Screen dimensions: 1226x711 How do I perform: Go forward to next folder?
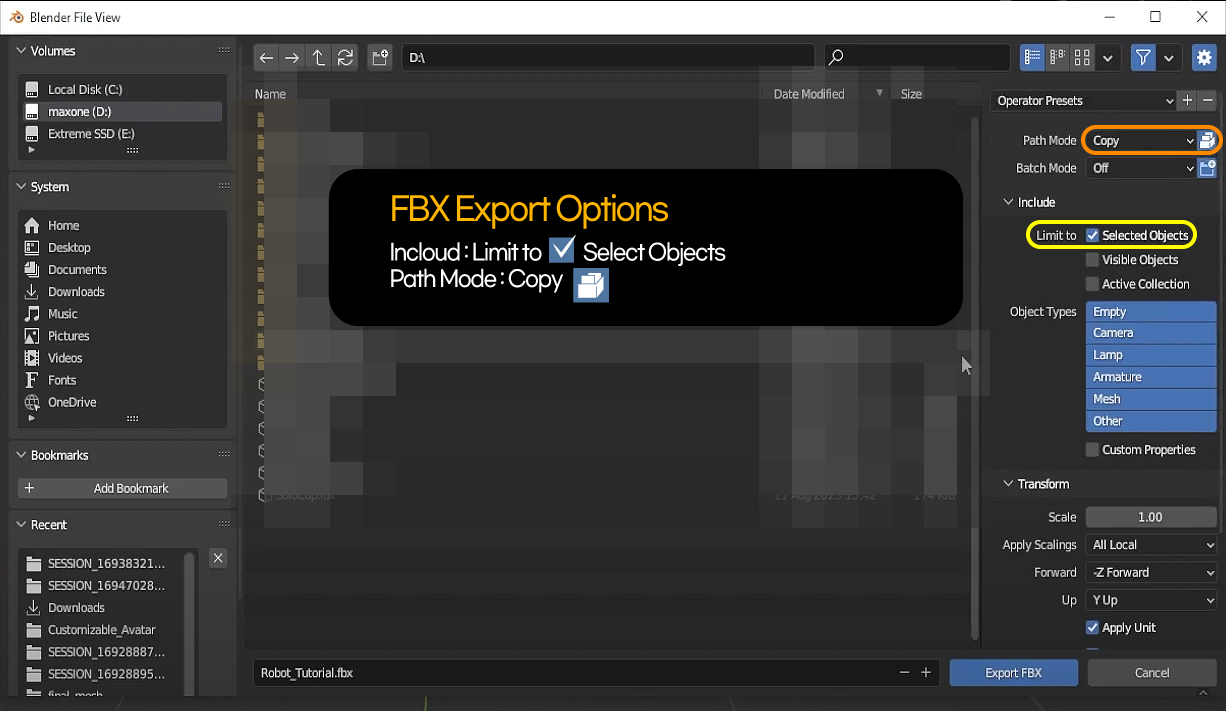[292, 58]
